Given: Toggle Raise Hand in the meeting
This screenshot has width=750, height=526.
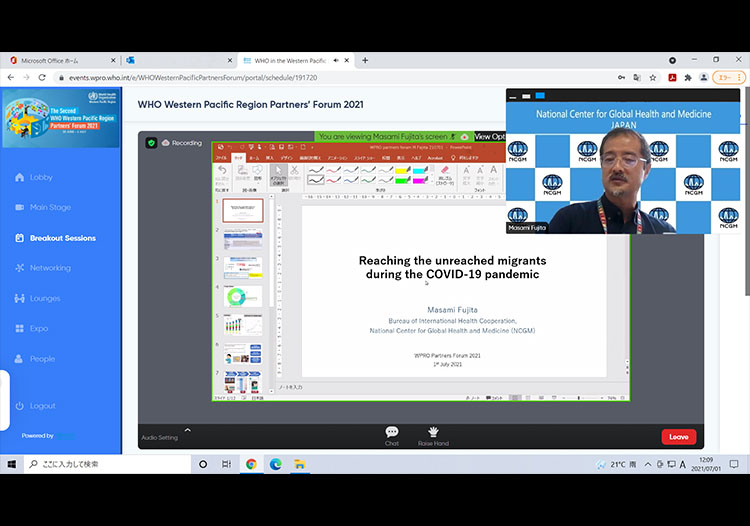Looking at the screenshot, I should point(433,433).
